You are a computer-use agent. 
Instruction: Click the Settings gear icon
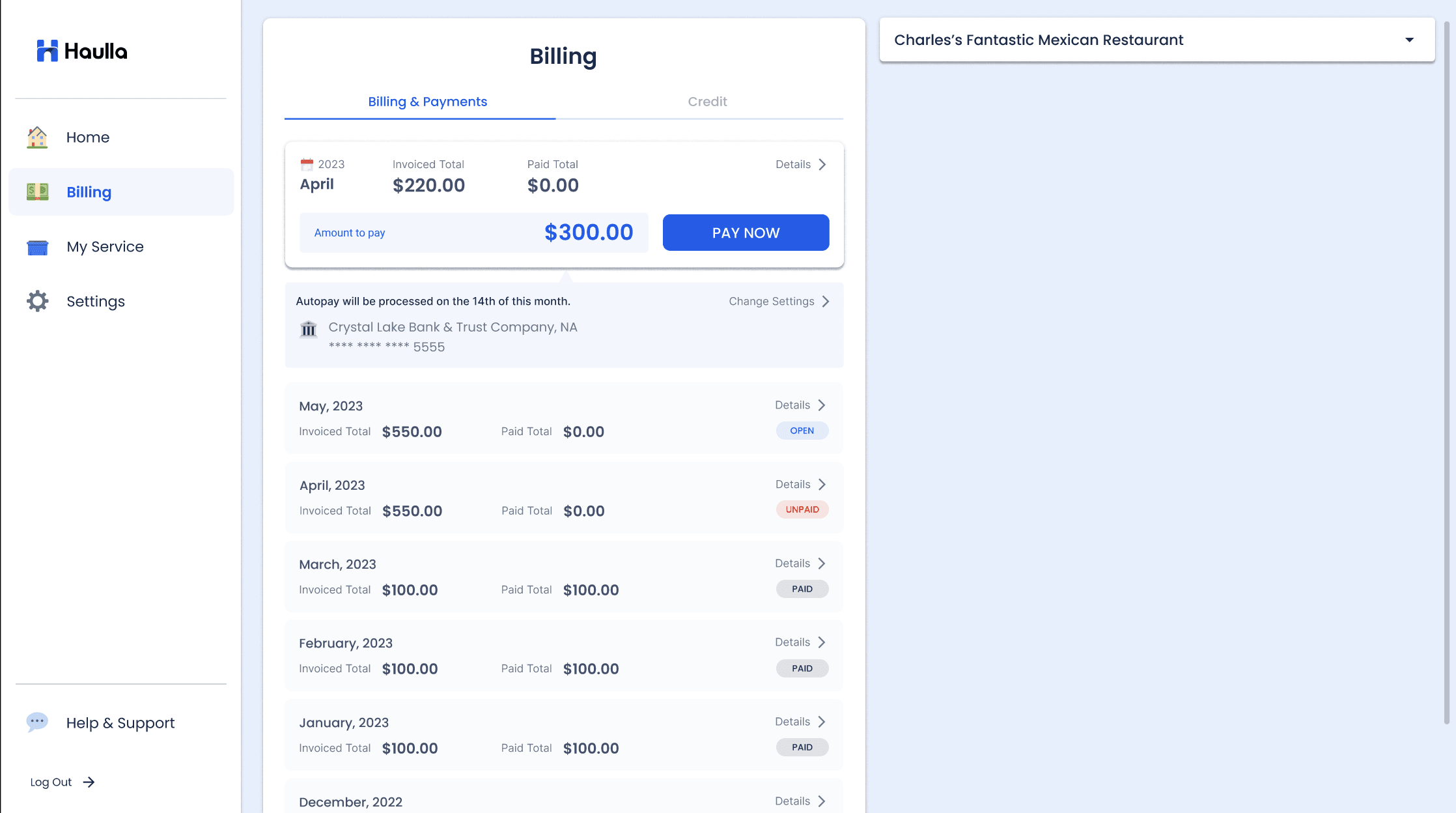(x=37, y=301)
